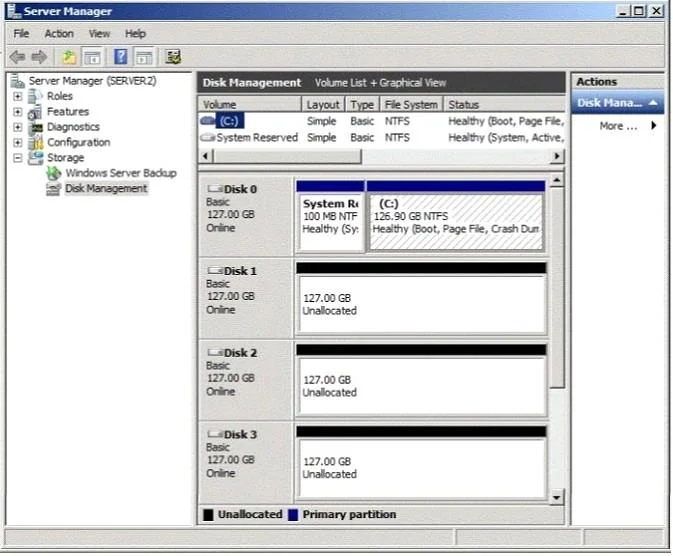
Task: Select System Reserved row in volume list
Action: tap(381, 137)
